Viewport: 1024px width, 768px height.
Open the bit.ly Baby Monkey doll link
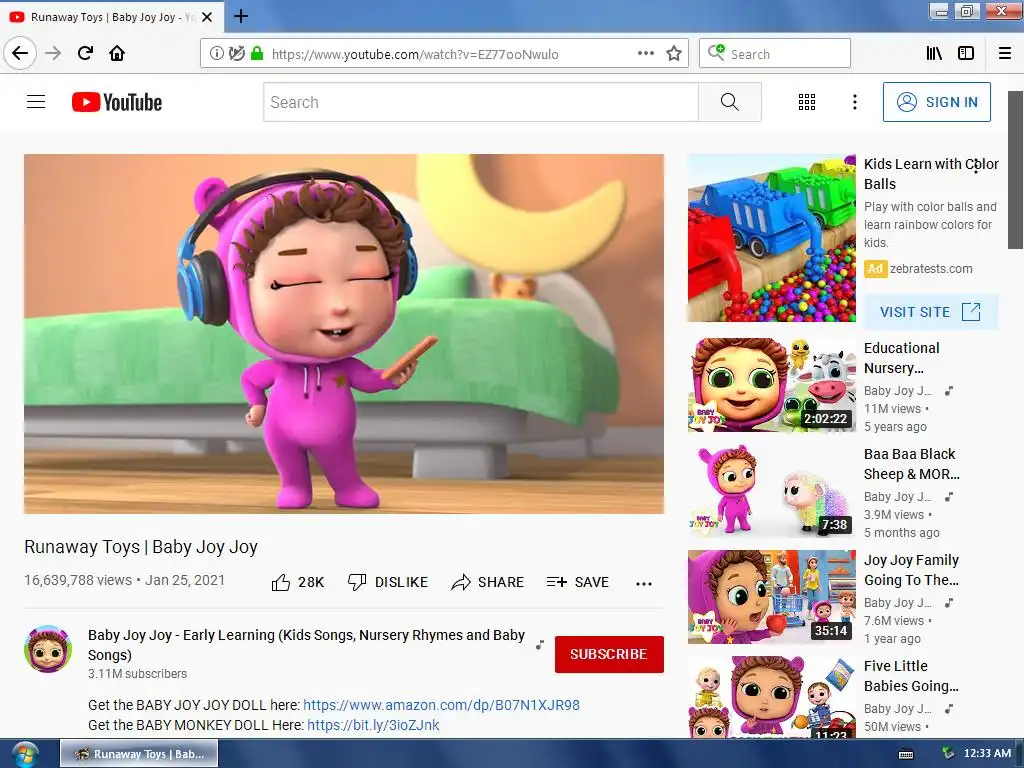[x=373, y=725]
